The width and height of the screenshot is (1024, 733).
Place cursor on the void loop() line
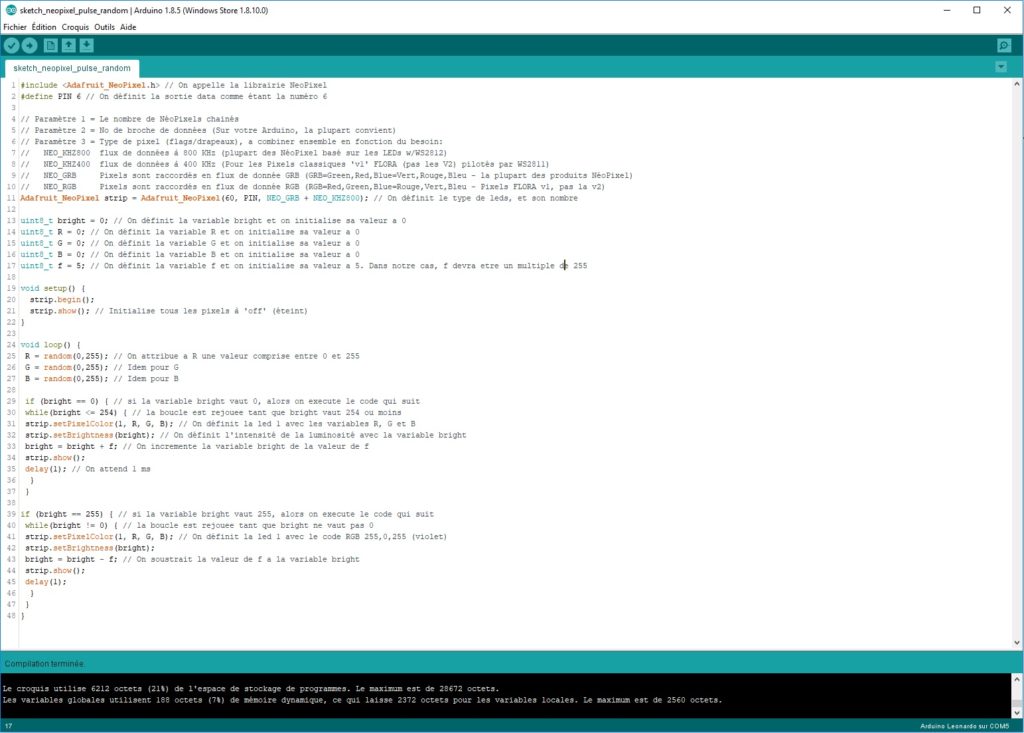(51, 345)
